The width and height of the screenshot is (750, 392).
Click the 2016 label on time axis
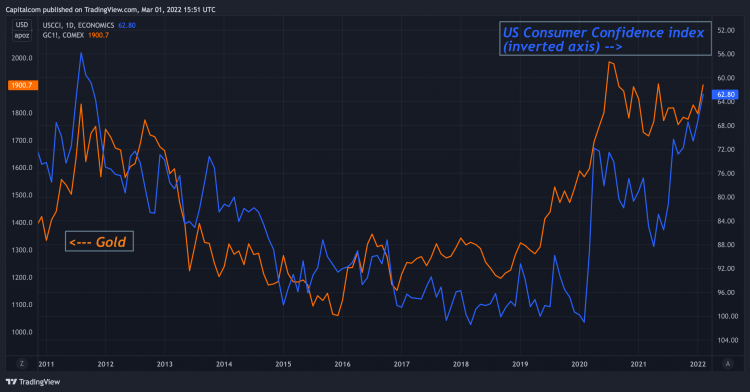[x=342, y=364]
